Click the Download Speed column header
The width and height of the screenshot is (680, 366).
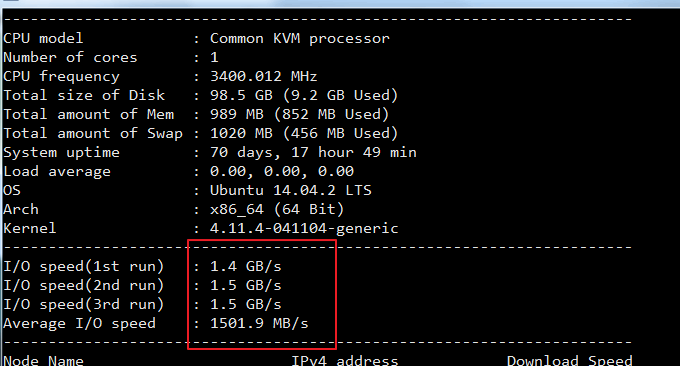point(570,360)
